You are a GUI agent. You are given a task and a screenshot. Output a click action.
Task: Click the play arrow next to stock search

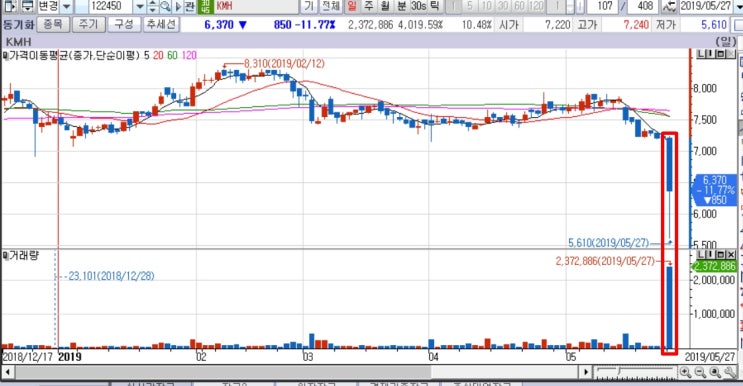tap(178, 6)
